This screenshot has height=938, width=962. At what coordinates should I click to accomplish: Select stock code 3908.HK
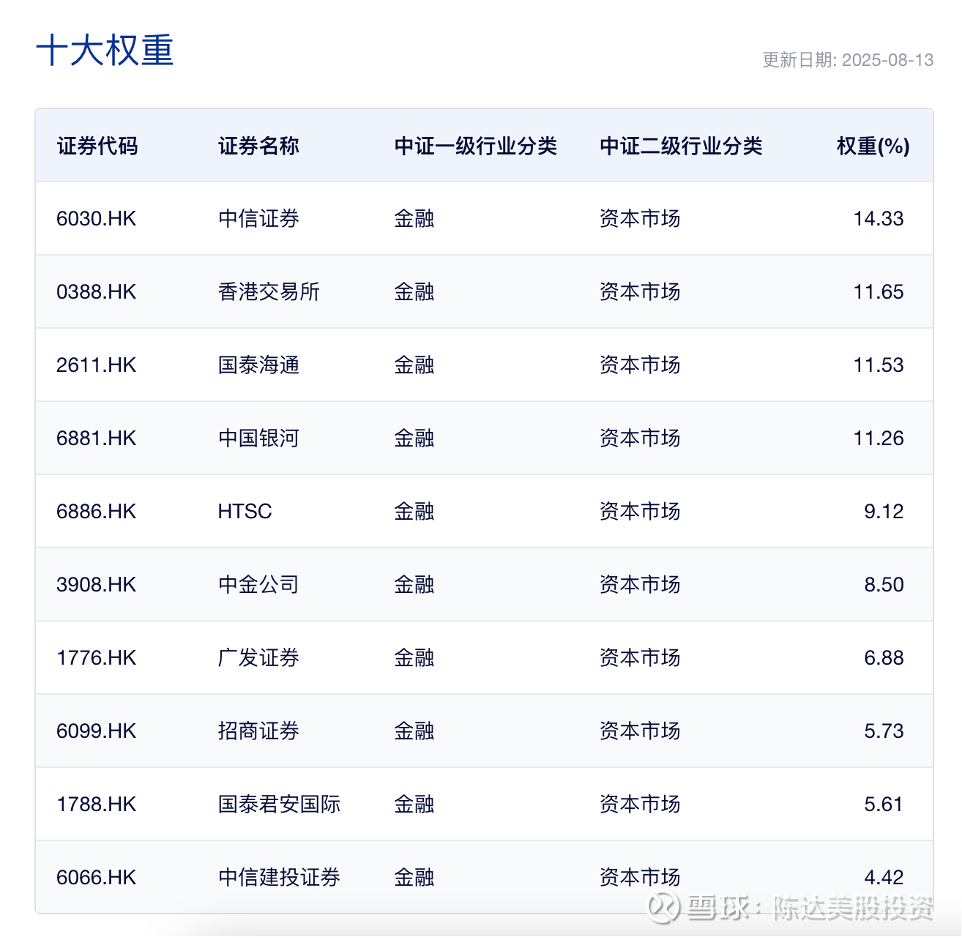click(96, 584)
